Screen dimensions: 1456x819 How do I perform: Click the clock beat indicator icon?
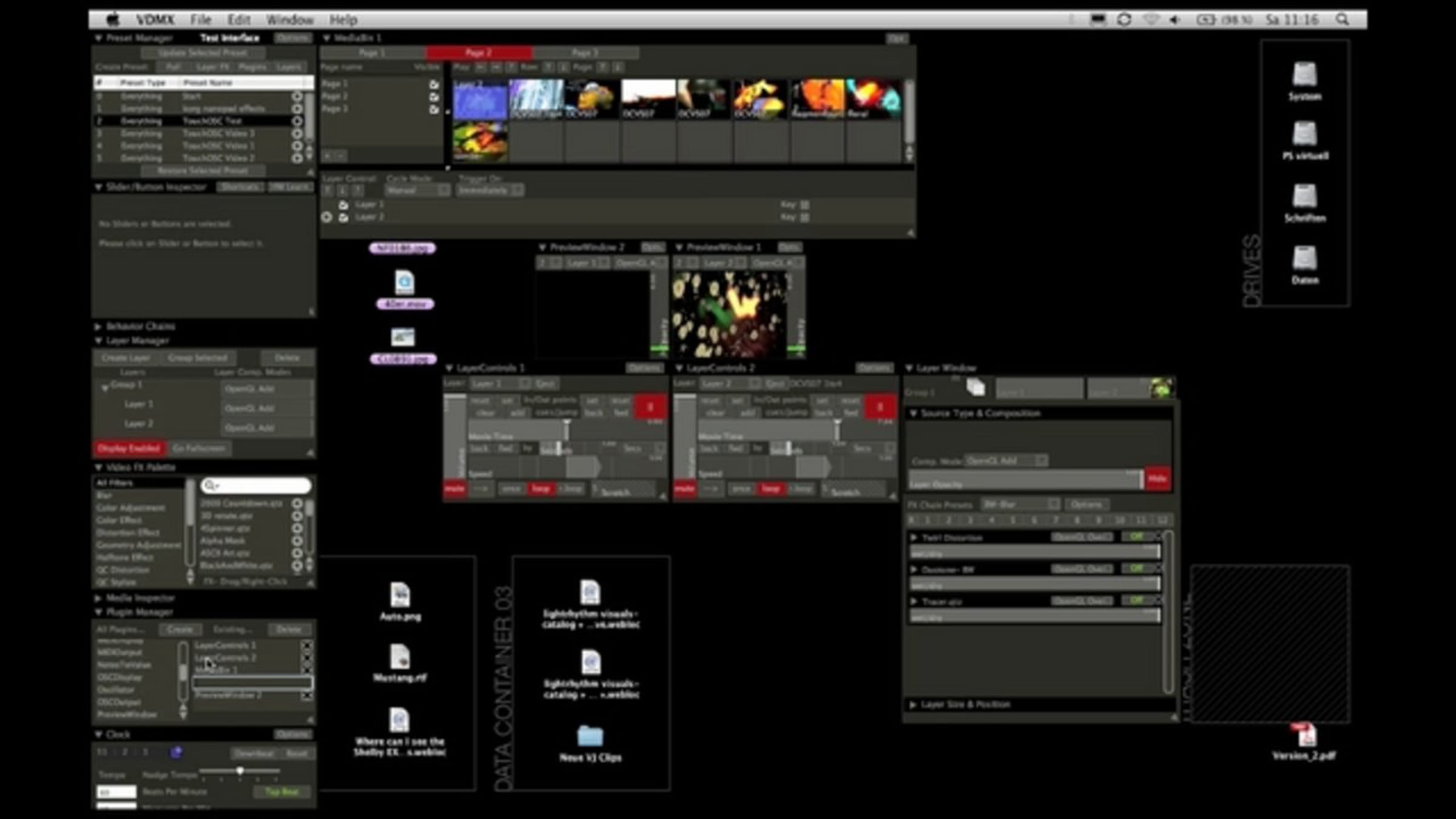[176, 752]
